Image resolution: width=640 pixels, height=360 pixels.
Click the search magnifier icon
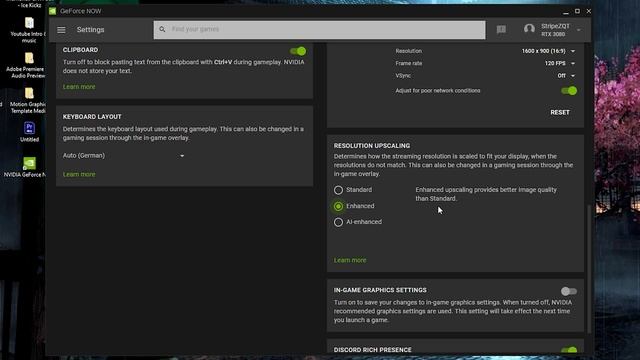point(162,29)
